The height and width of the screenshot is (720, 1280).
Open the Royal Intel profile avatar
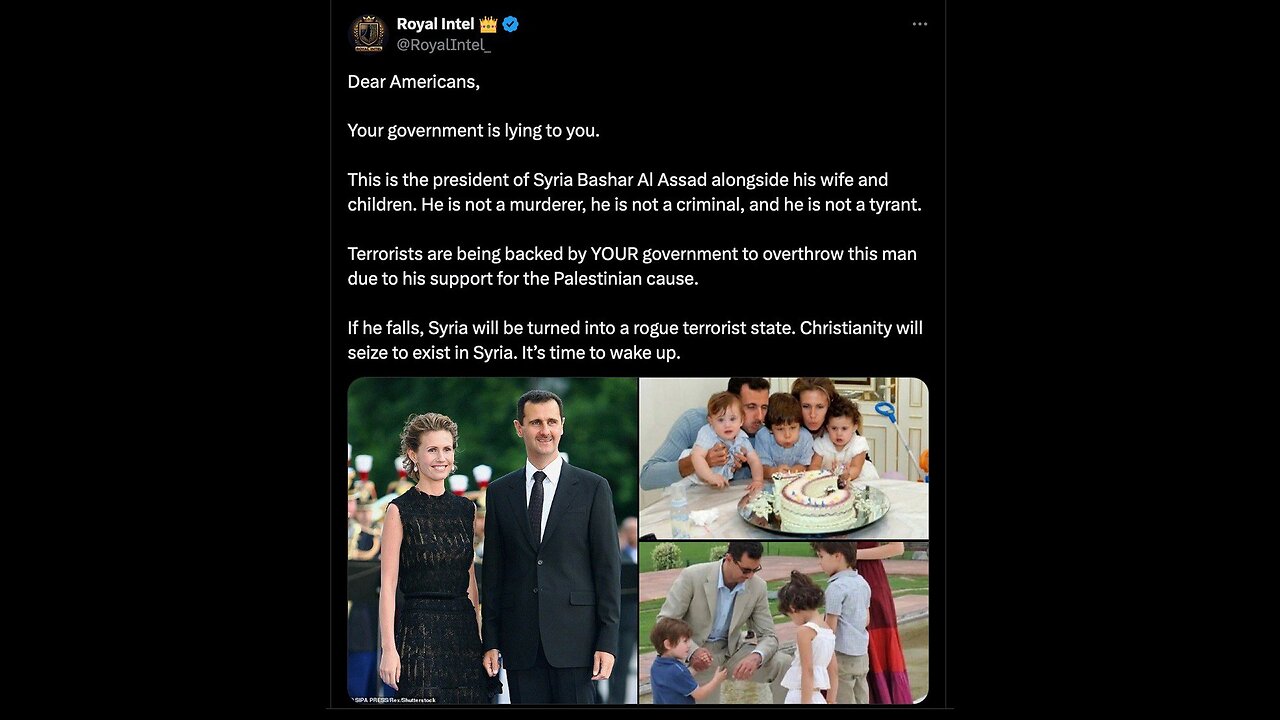[367, 34]
